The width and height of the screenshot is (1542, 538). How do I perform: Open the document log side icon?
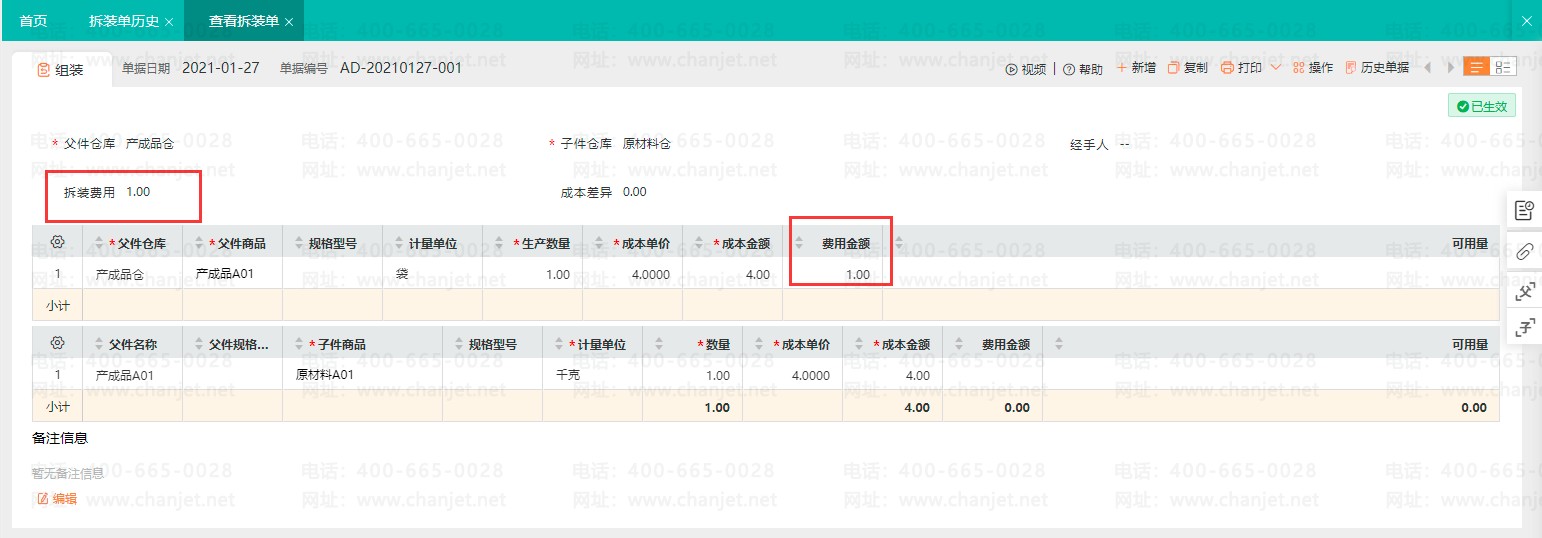[x=1524, y=210]
